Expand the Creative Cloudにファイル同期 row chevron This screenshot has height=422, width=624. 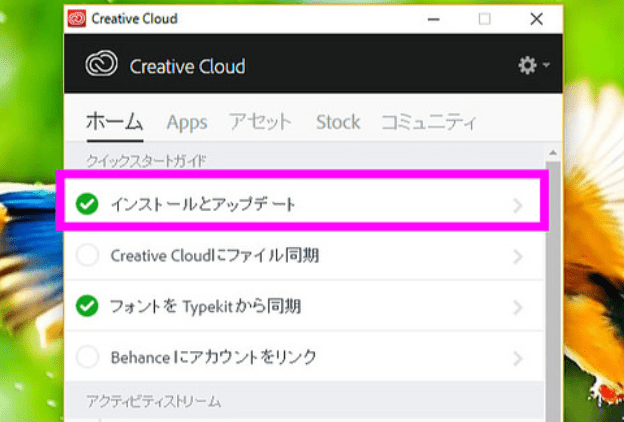(517, 257)
